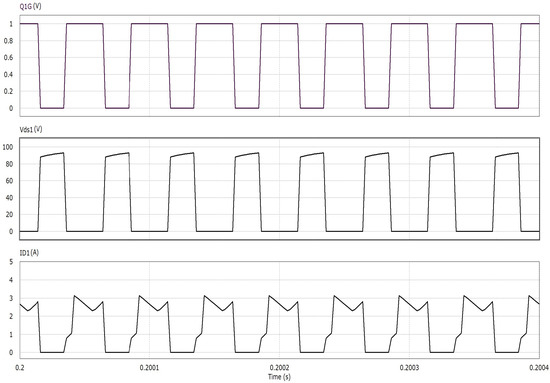Click the 0.2002 time axis tick

[279, 368]
